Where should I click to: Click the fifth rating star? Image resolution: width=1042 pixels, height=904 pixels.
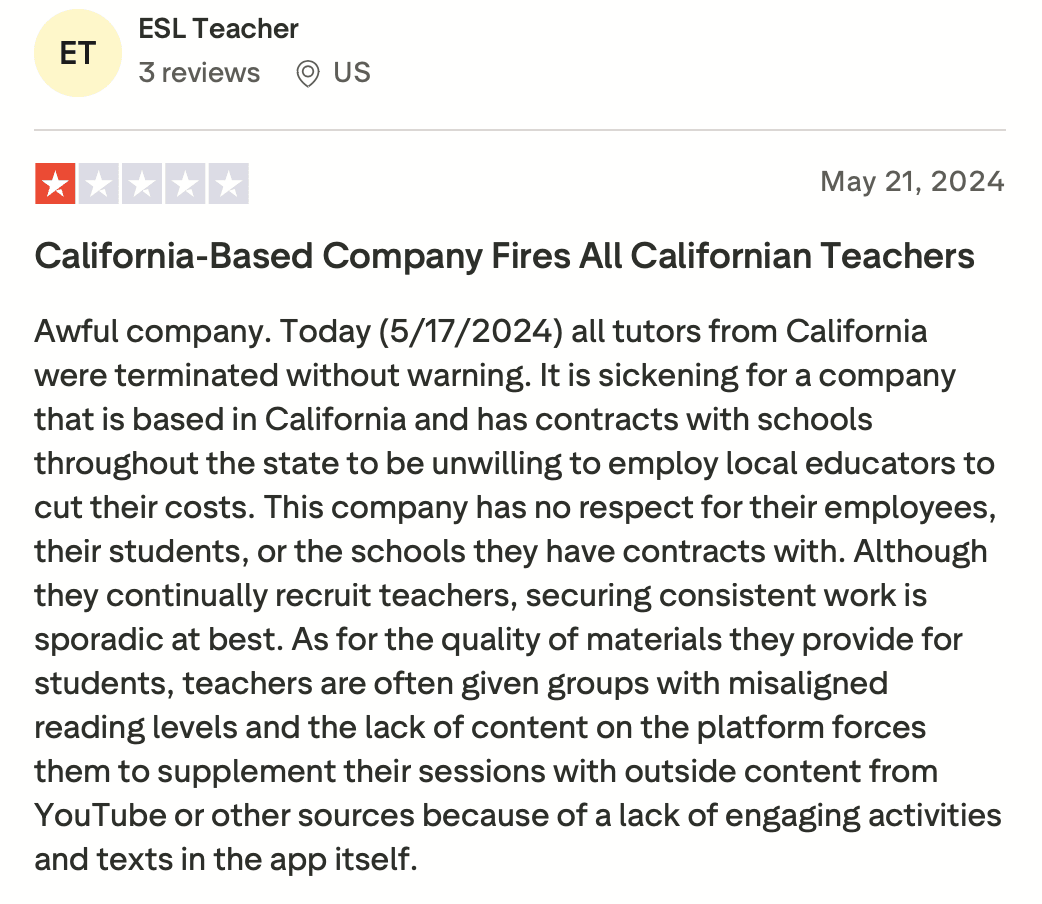(229, 184)
